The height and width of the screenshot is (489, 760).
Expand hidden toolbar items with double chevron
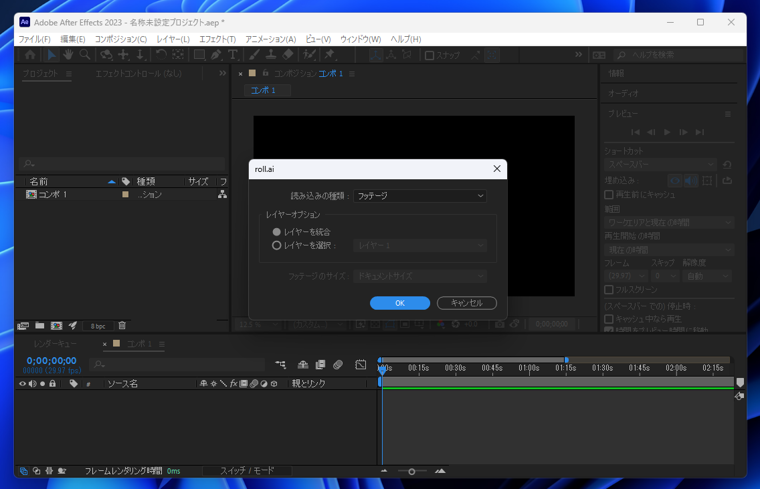[578, 55]
